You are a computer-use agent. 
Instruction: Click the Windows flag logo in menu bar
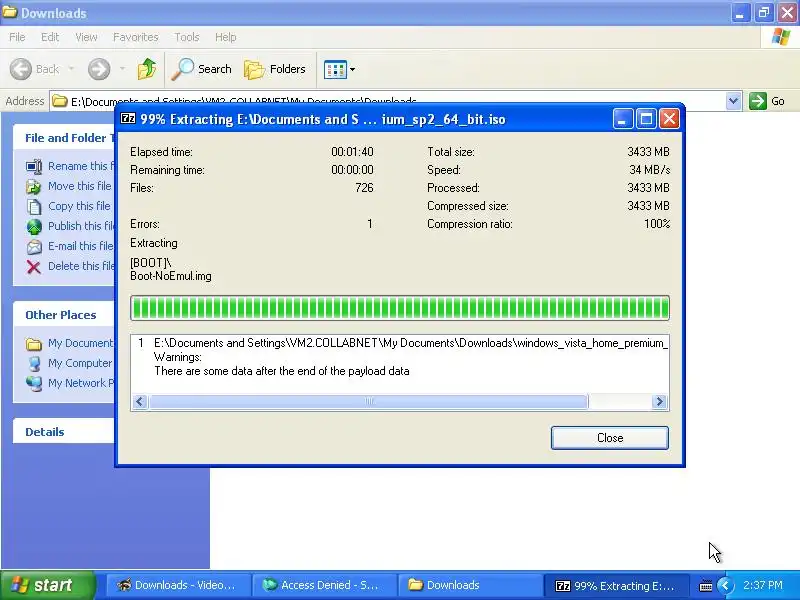(780, 37)
